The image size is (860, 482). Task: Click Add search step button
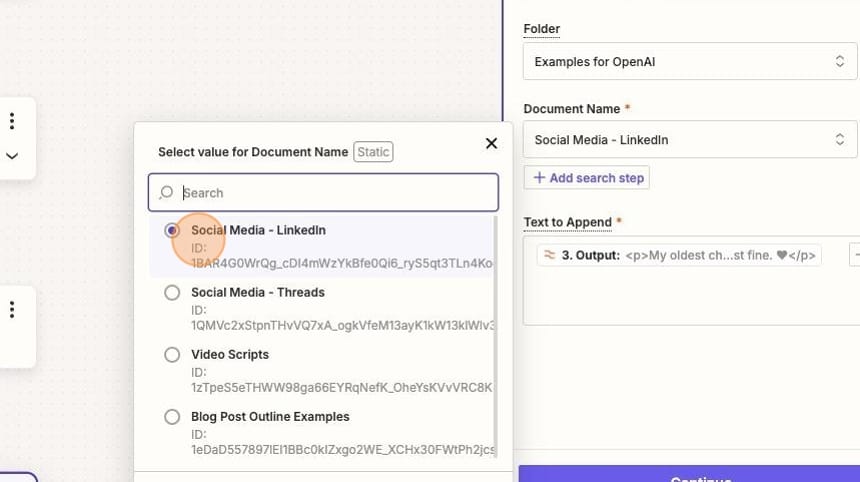click(587, 178)
